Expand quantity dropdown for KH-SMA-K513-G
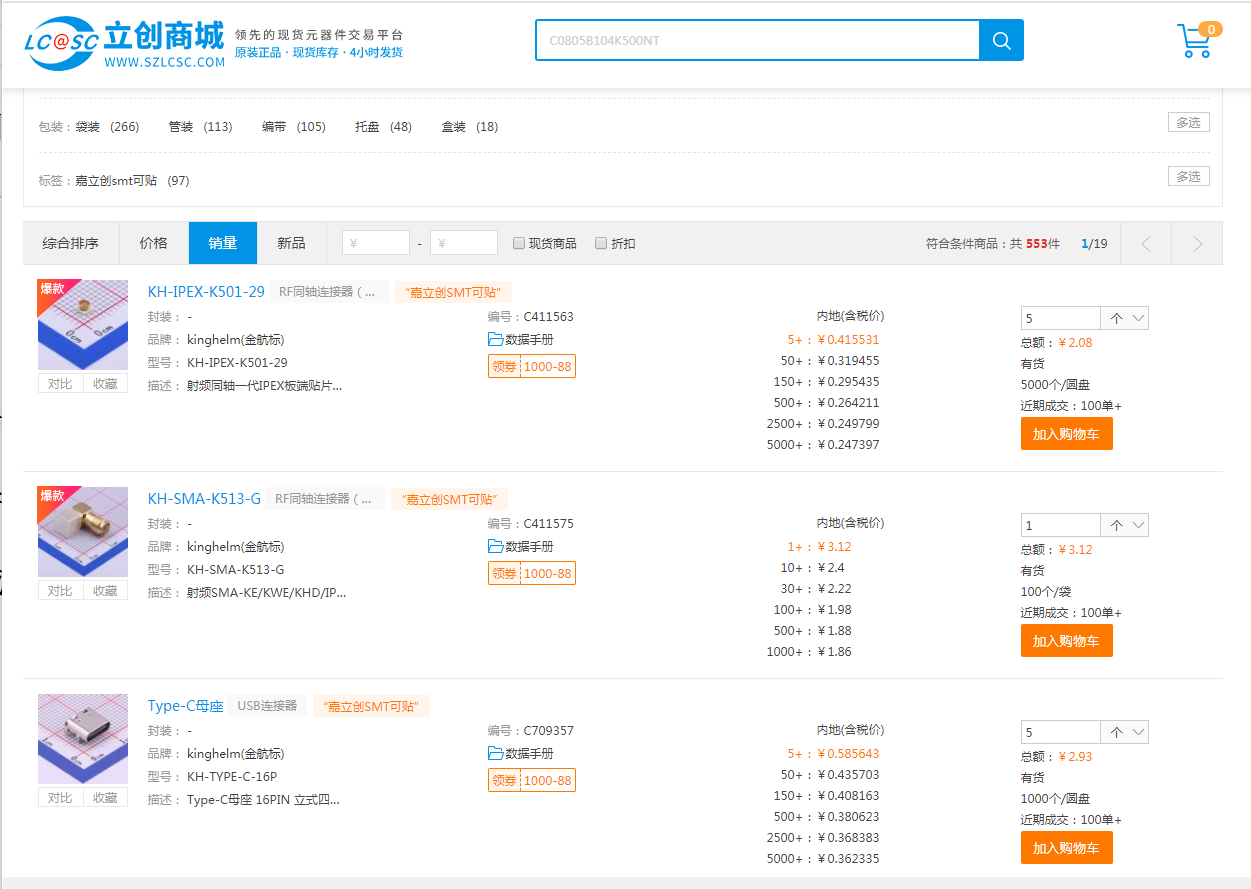 click(x=1137, y=526)
